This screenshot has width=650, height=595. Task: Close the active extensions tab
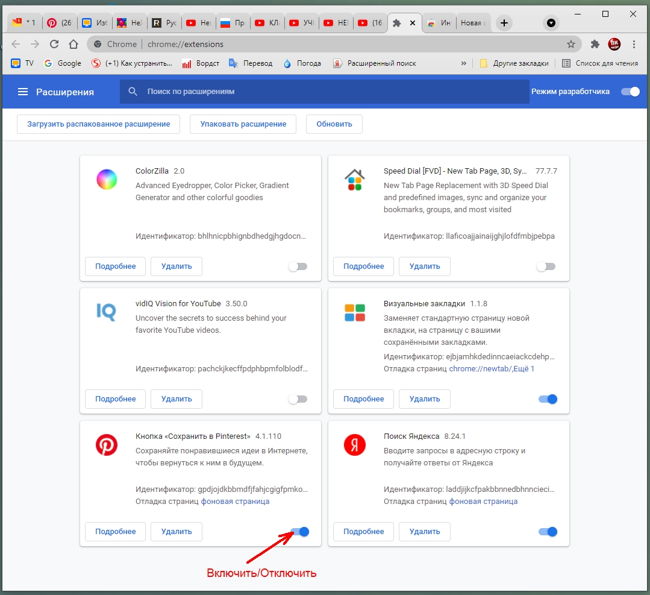(x=412, y=23)
